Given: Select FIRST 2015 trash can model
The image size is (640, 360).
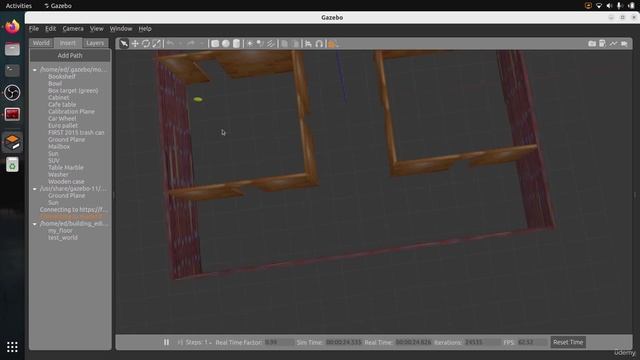Looking at the screenshot, I should pyautogui.click(x=76, y=132).
